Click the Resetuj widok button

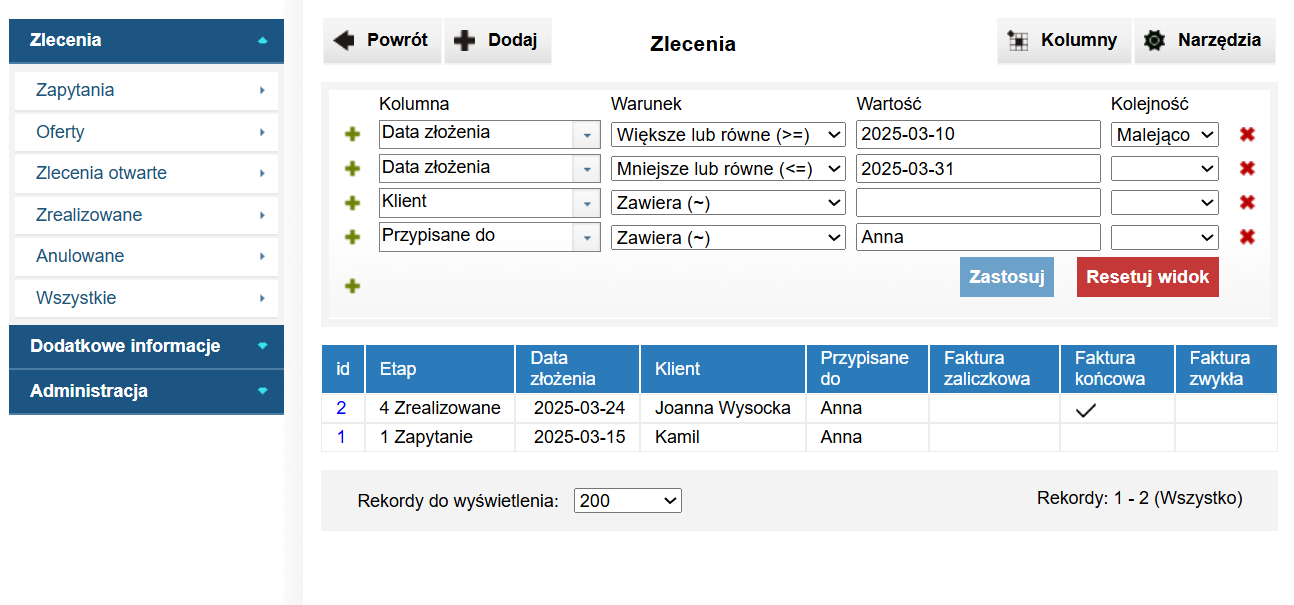pyautogui.click(x=1147, y=277)
